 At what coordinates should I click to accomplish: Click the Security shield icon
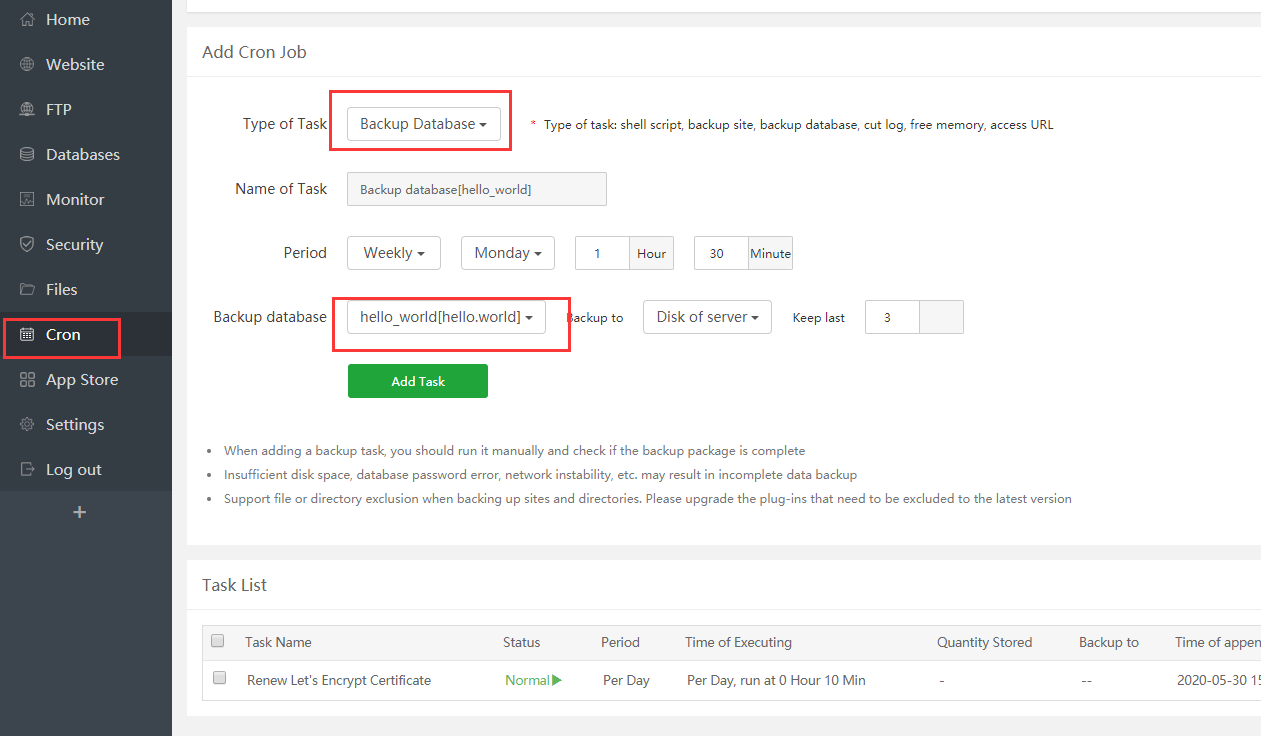pos(27,245)
